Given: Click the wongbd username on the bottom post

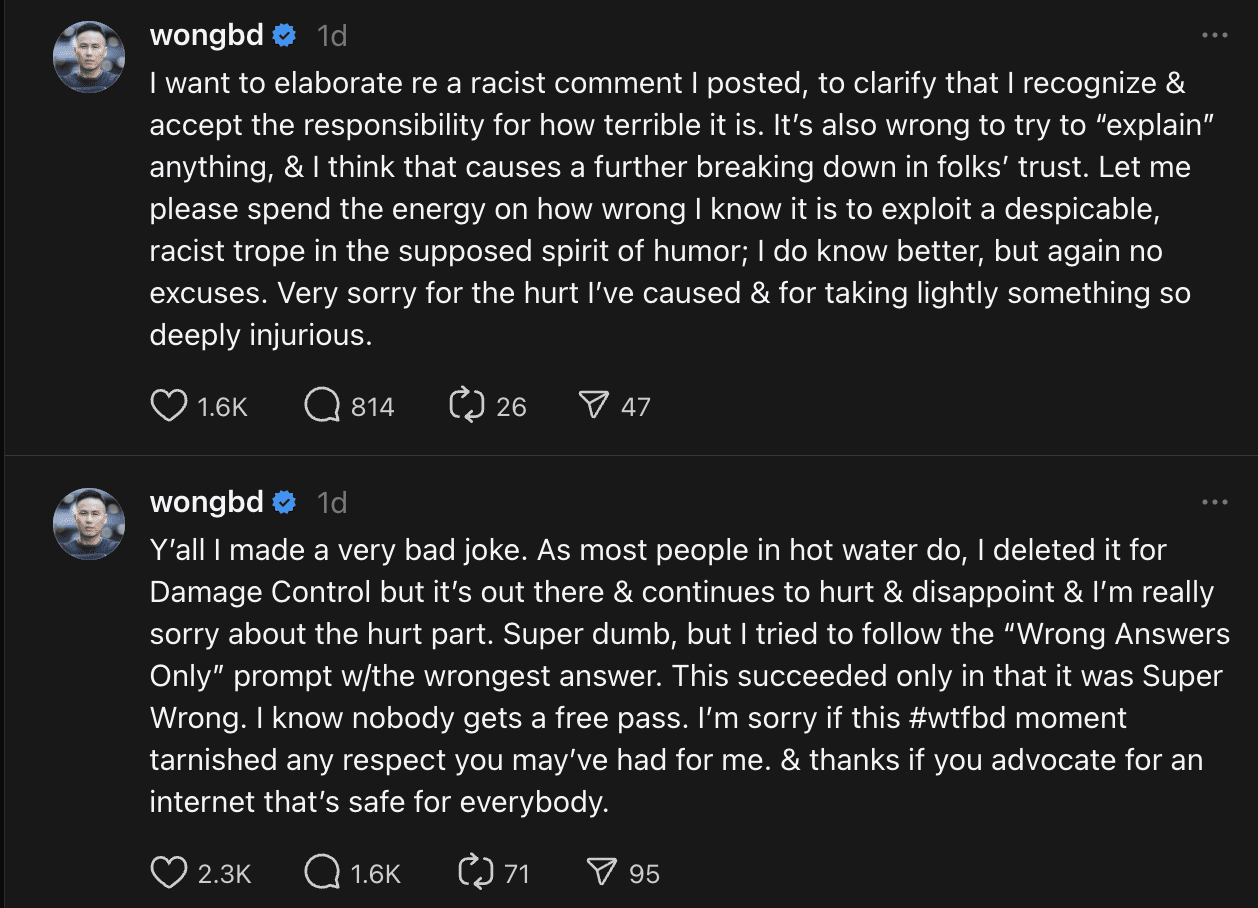Looking at the screenshot, I should [206, 502].
